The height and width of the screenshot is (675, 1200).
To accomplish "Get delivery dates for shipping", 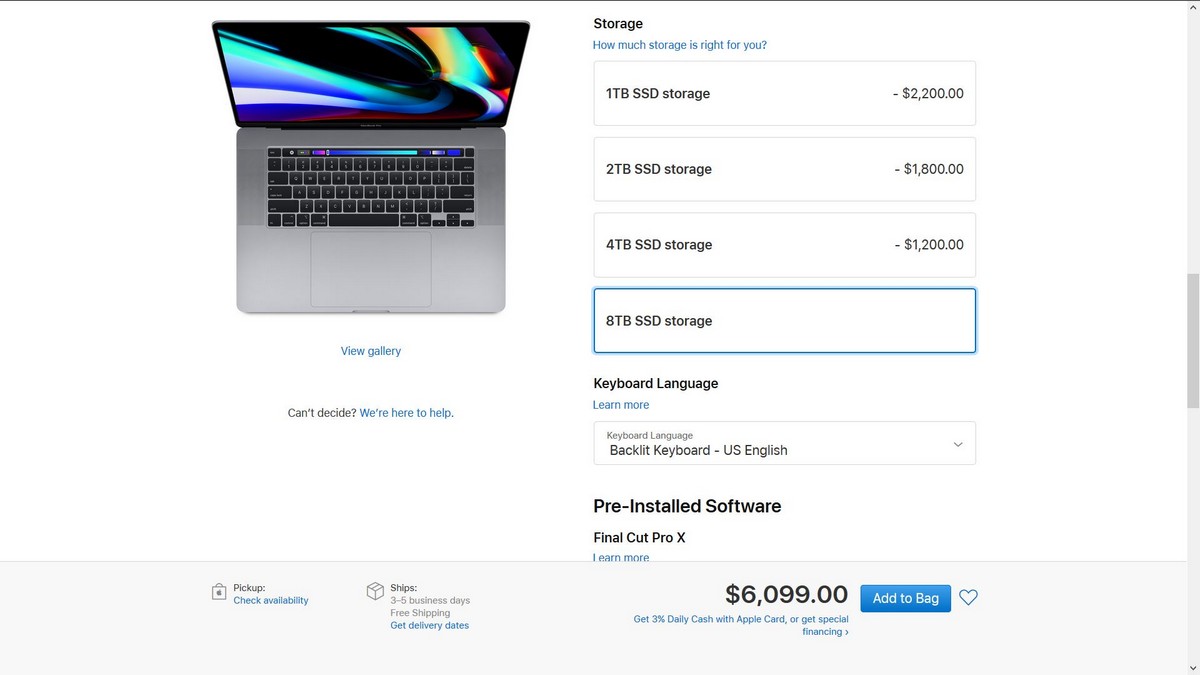I will pos(429,626).
